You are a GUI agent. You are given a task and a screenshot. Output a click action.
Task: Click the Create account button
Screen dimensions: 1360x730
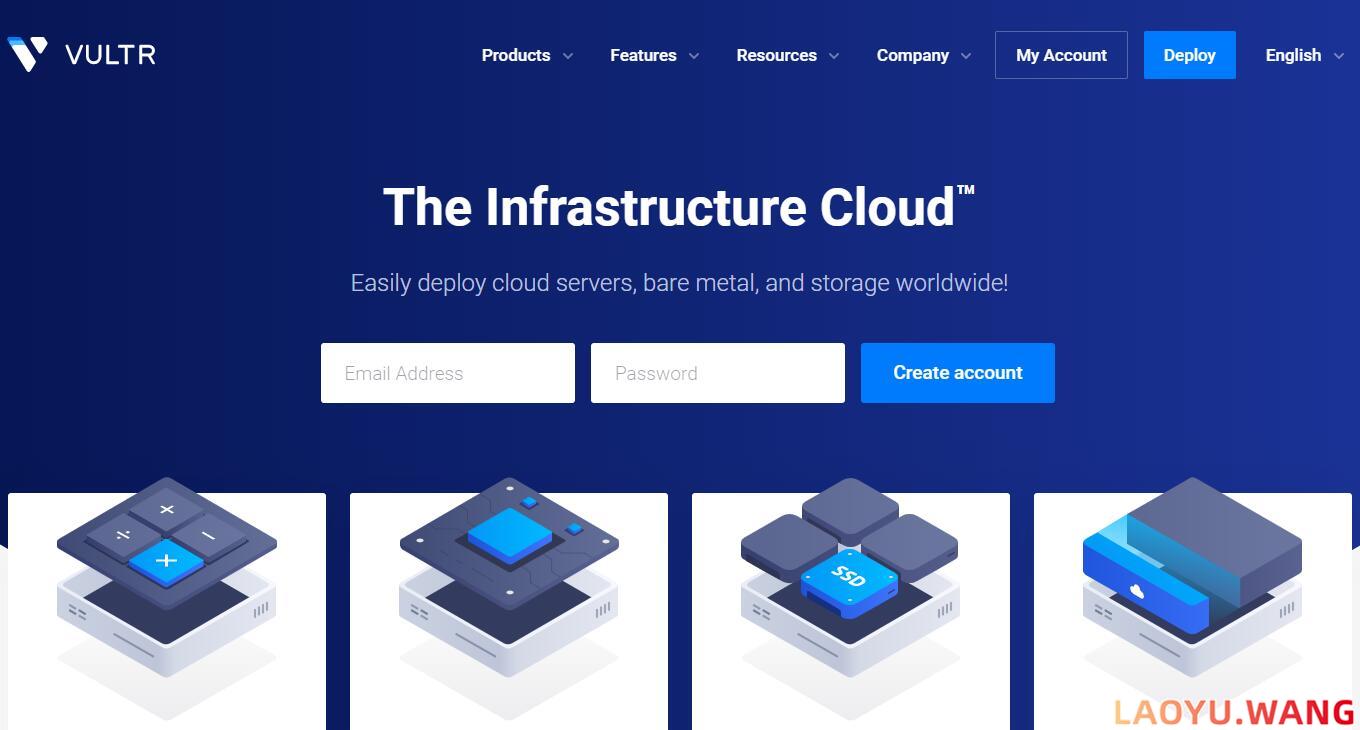[958, 373]
